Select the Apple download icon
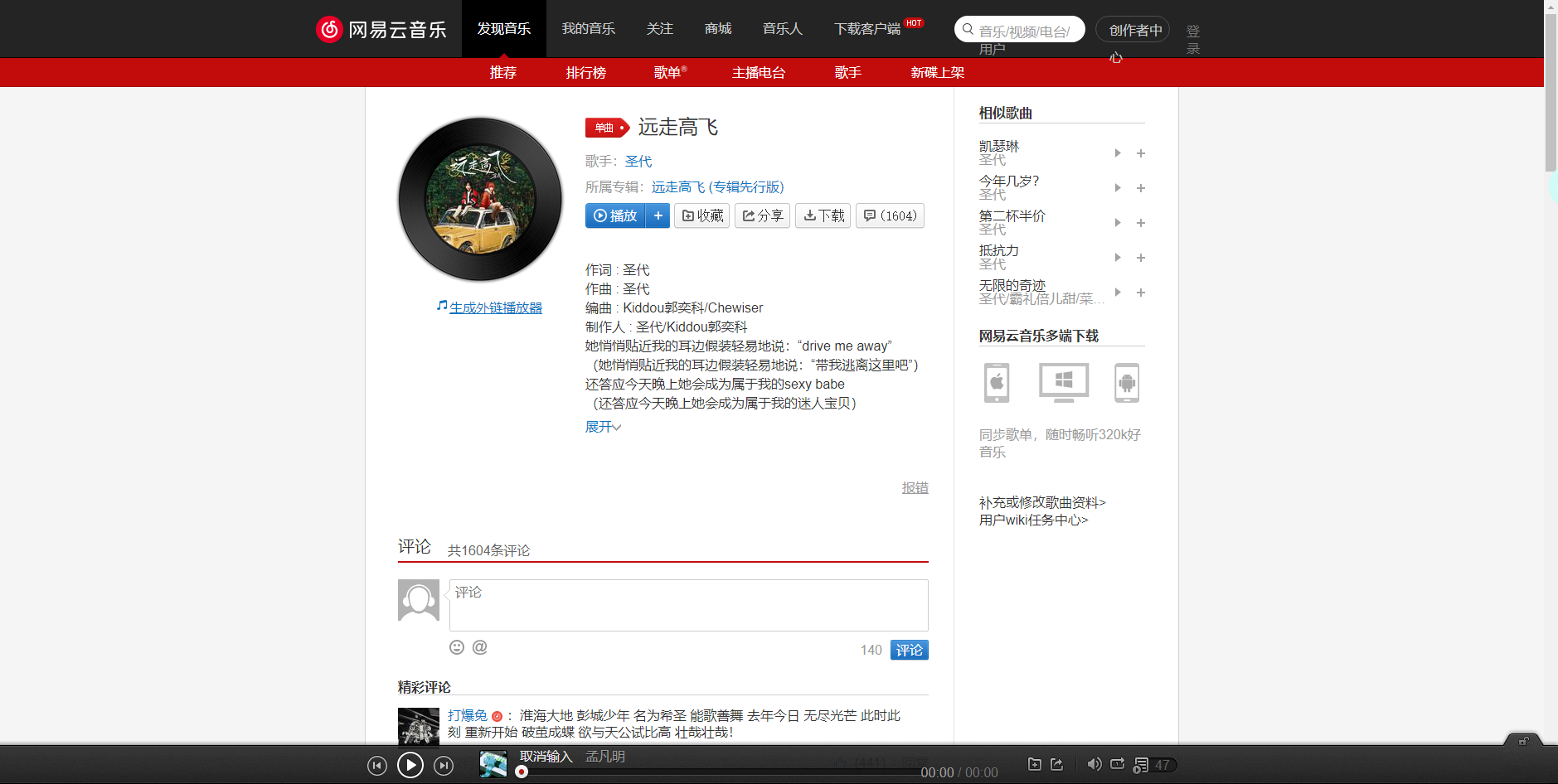The width and height of the screenshot is (1558, 784). point(996,383)
